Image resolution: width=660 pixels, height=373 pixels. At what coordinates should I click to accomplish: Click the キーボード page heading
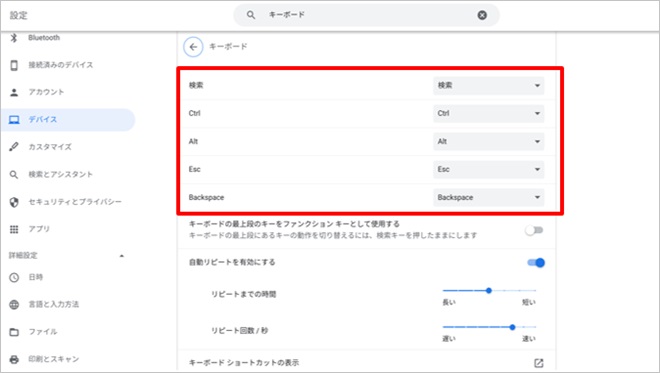[228, 47]
